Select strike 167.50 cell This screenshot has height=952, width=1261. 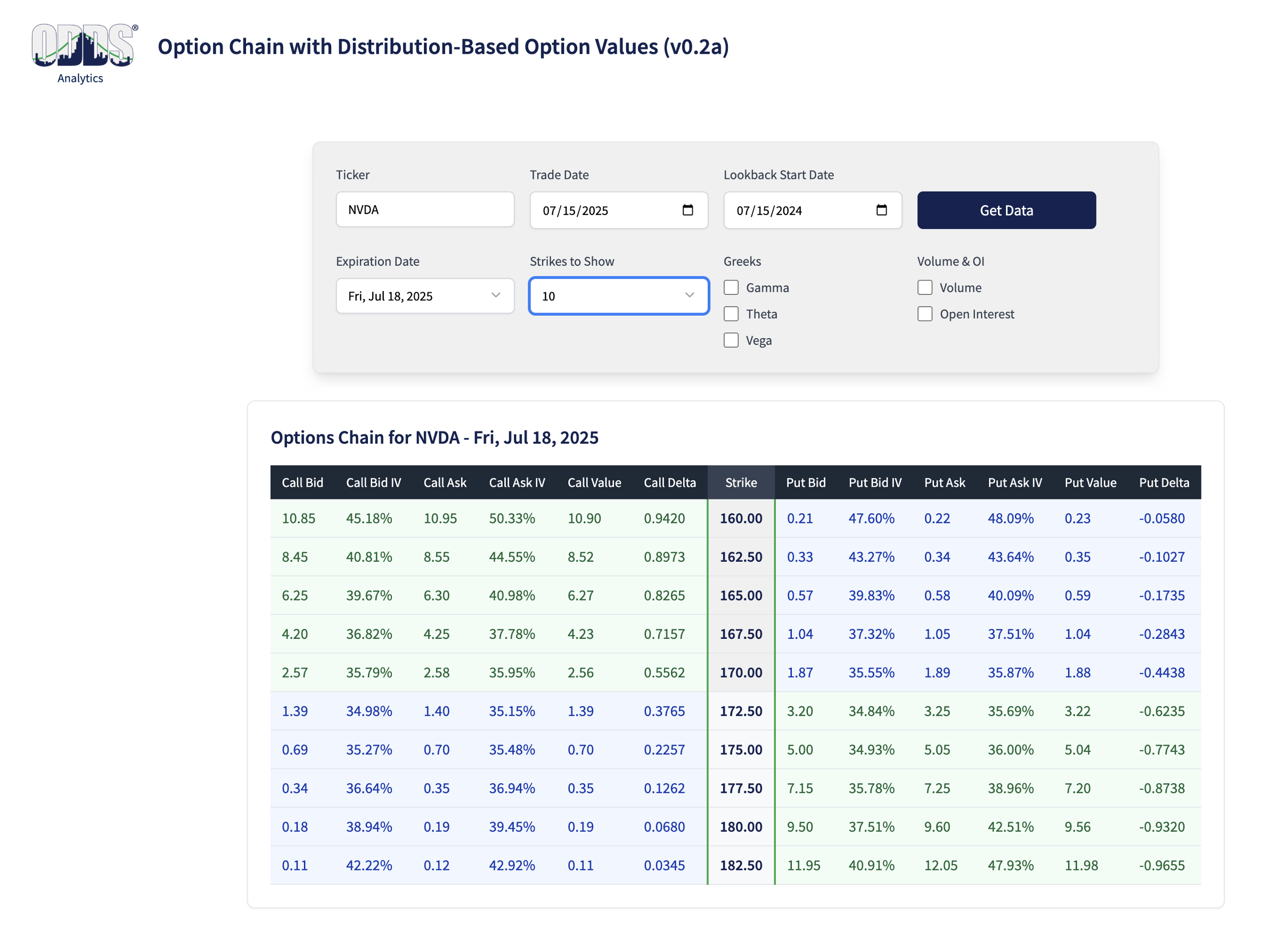(741, 634)
